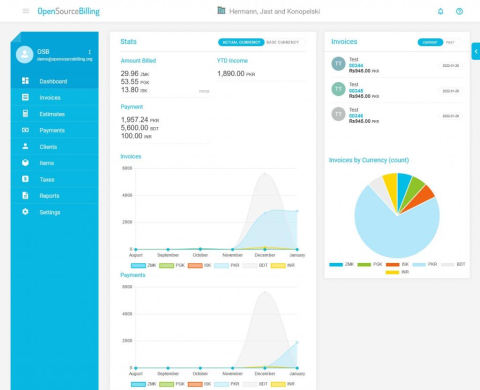
Task: Open the help question mark icon
Action: 459,11
